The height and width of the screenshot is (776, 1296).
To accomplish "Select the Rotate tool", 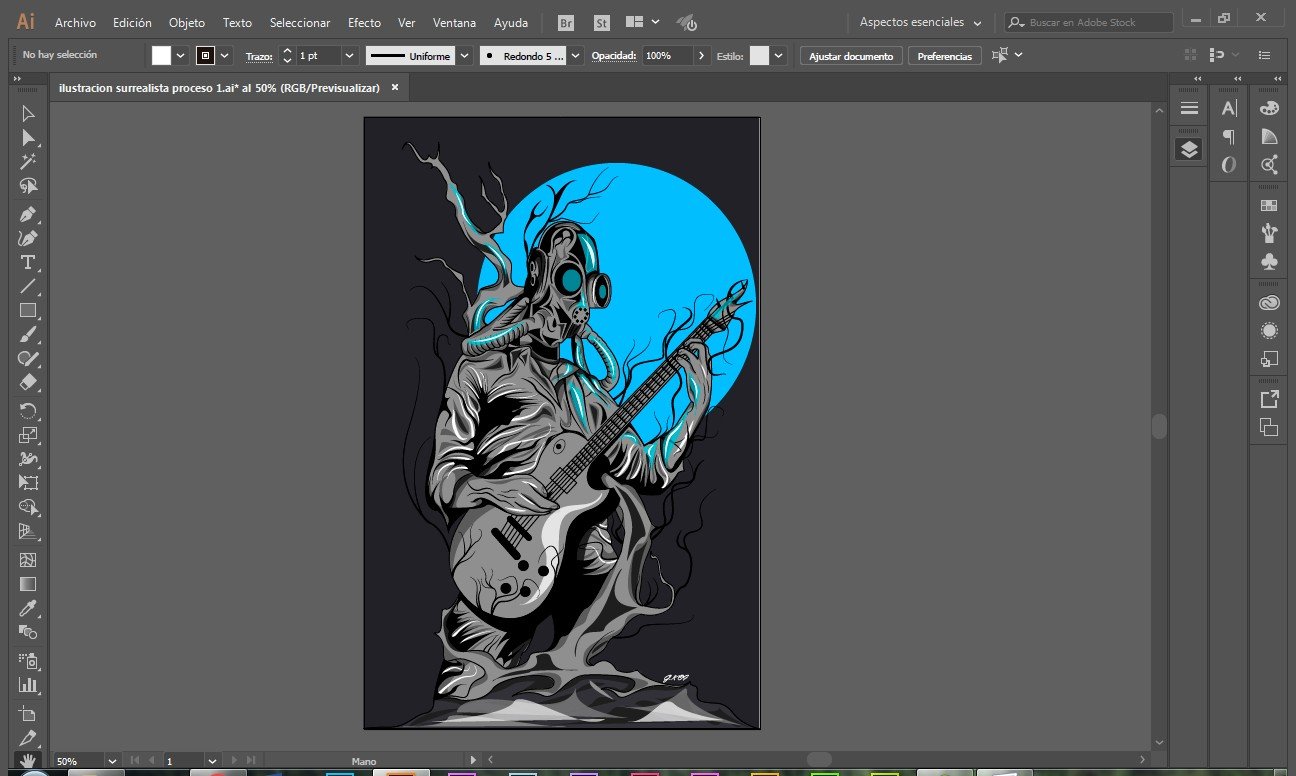I will point(28,411).
